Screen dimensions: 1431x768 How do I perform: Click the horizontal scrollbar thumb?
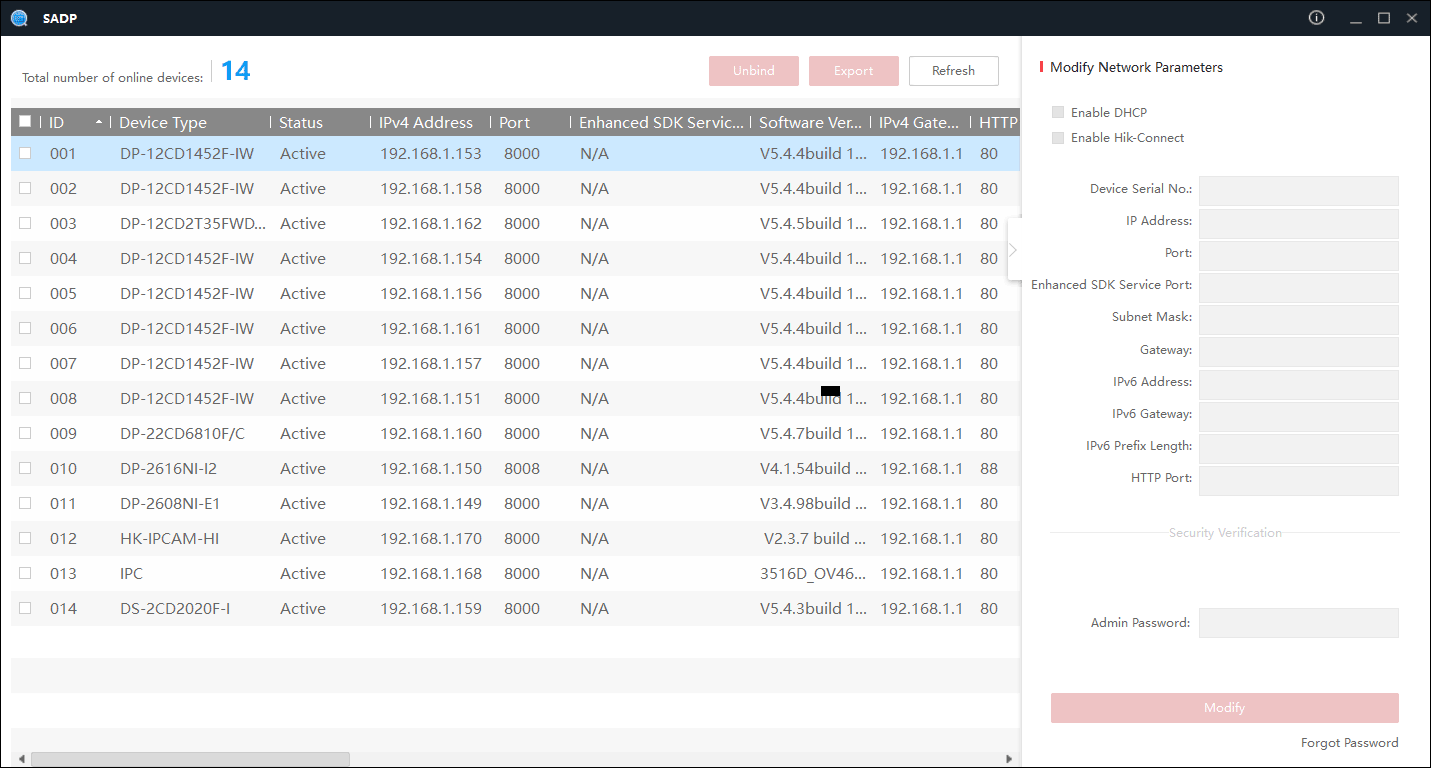click(x=190, y=759)
